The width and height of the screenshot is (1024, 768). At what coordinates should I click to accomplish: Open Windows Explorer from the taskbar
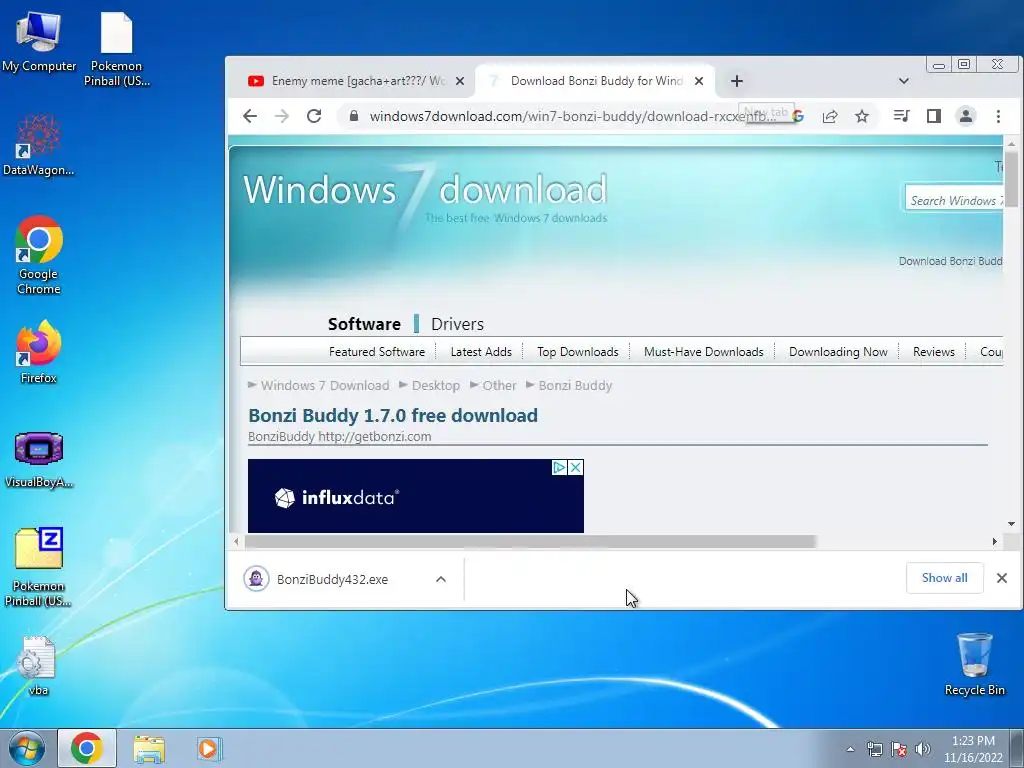pos(149,748)
